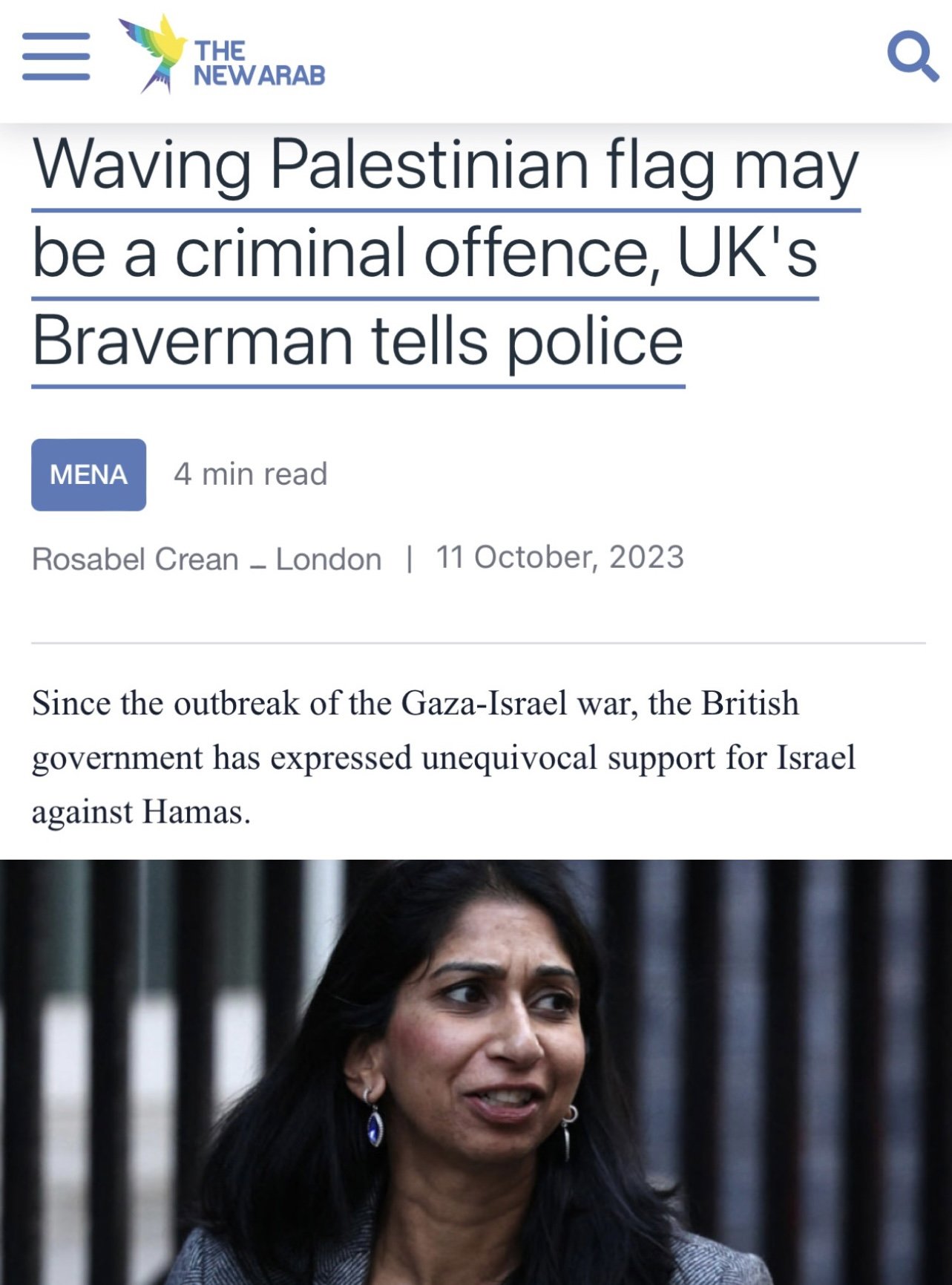Tap the search magnifier icon
Image resolution: width=952 pixels, height=1285 pixels.
(x=913, y=55)
